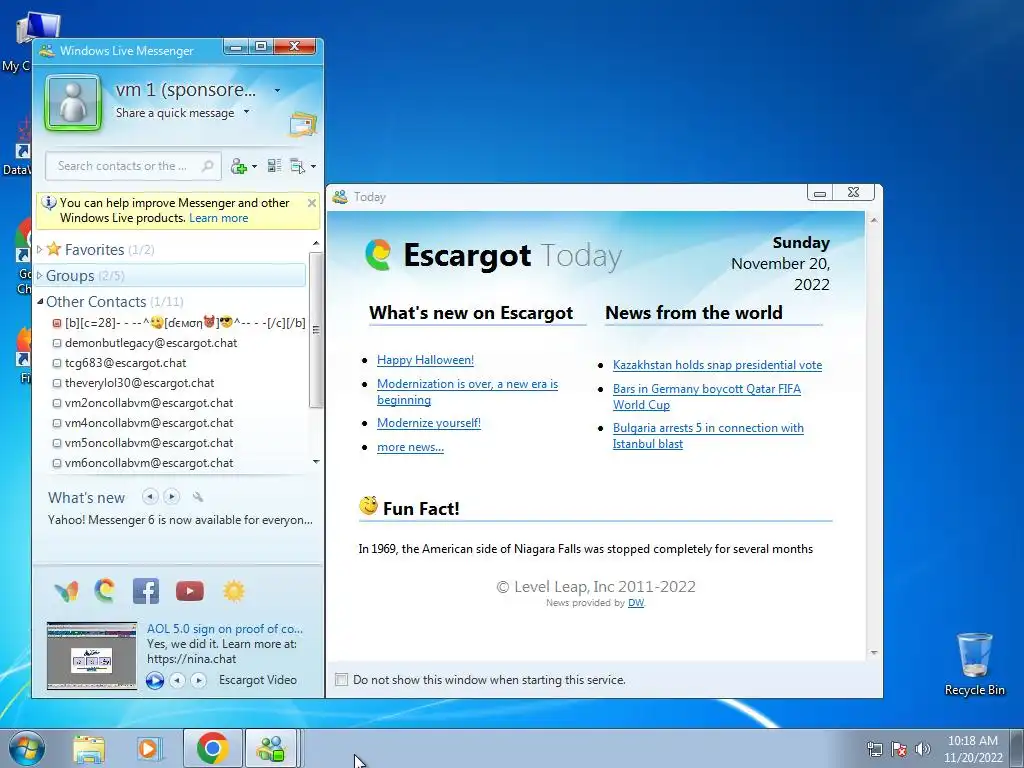Image resolution: width=1024 pixels, height=768 pixels.
Task: Open the Show menu dropdown arrow
Action: 313,167
